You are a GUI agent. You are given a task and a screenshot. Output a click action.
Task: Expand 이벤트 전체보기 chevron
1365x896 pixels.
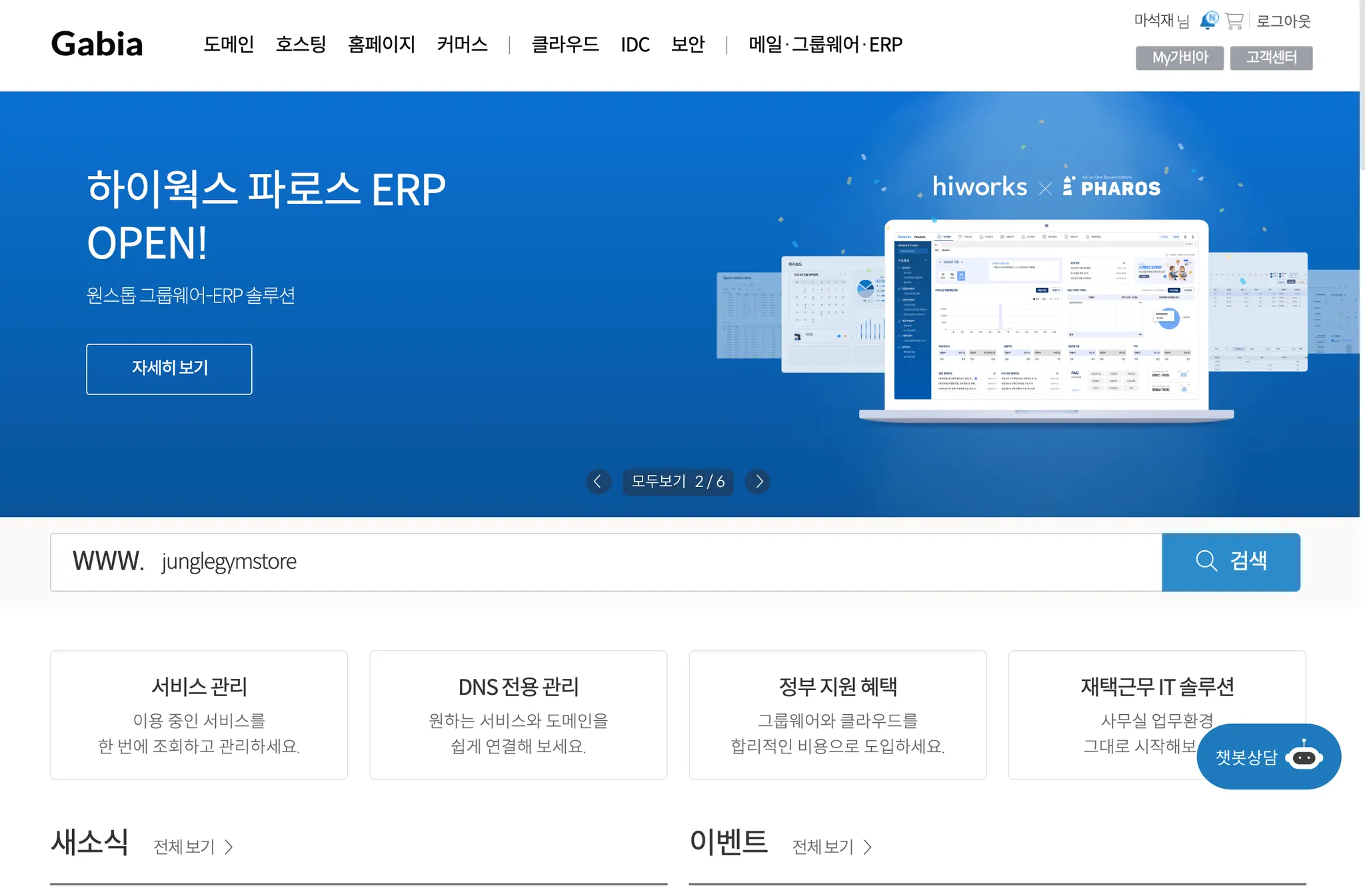[868, 847]
